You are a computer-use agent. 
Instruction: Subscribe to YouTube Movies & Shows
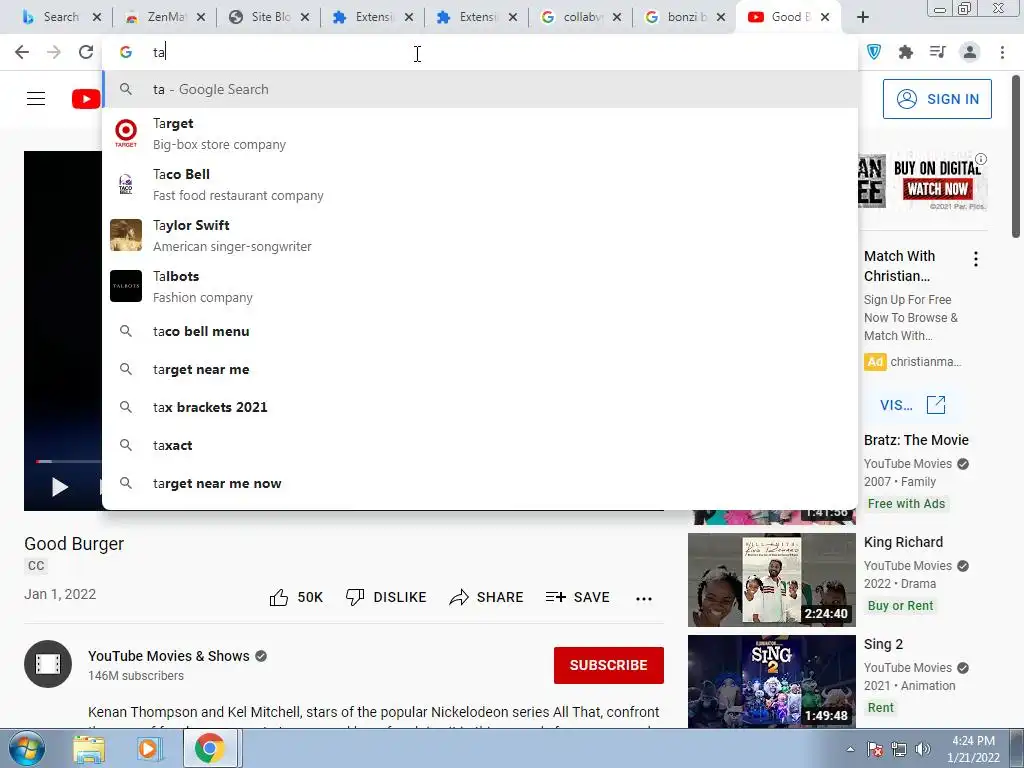[609, 665]
